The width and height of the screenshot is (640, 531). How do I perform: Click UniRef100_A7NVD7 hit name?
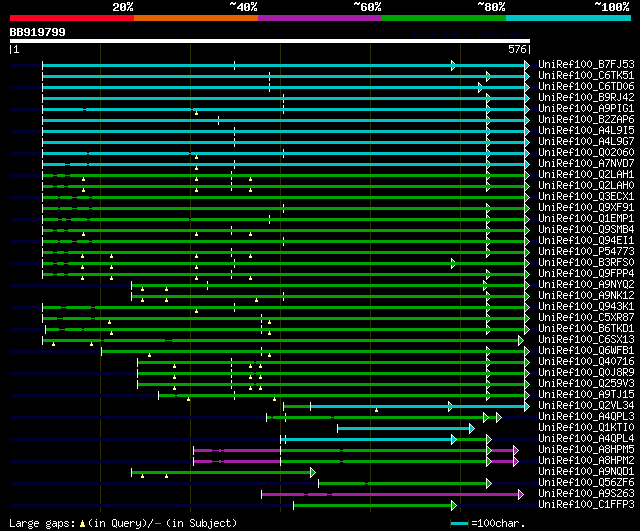click(x=586, y=164)
